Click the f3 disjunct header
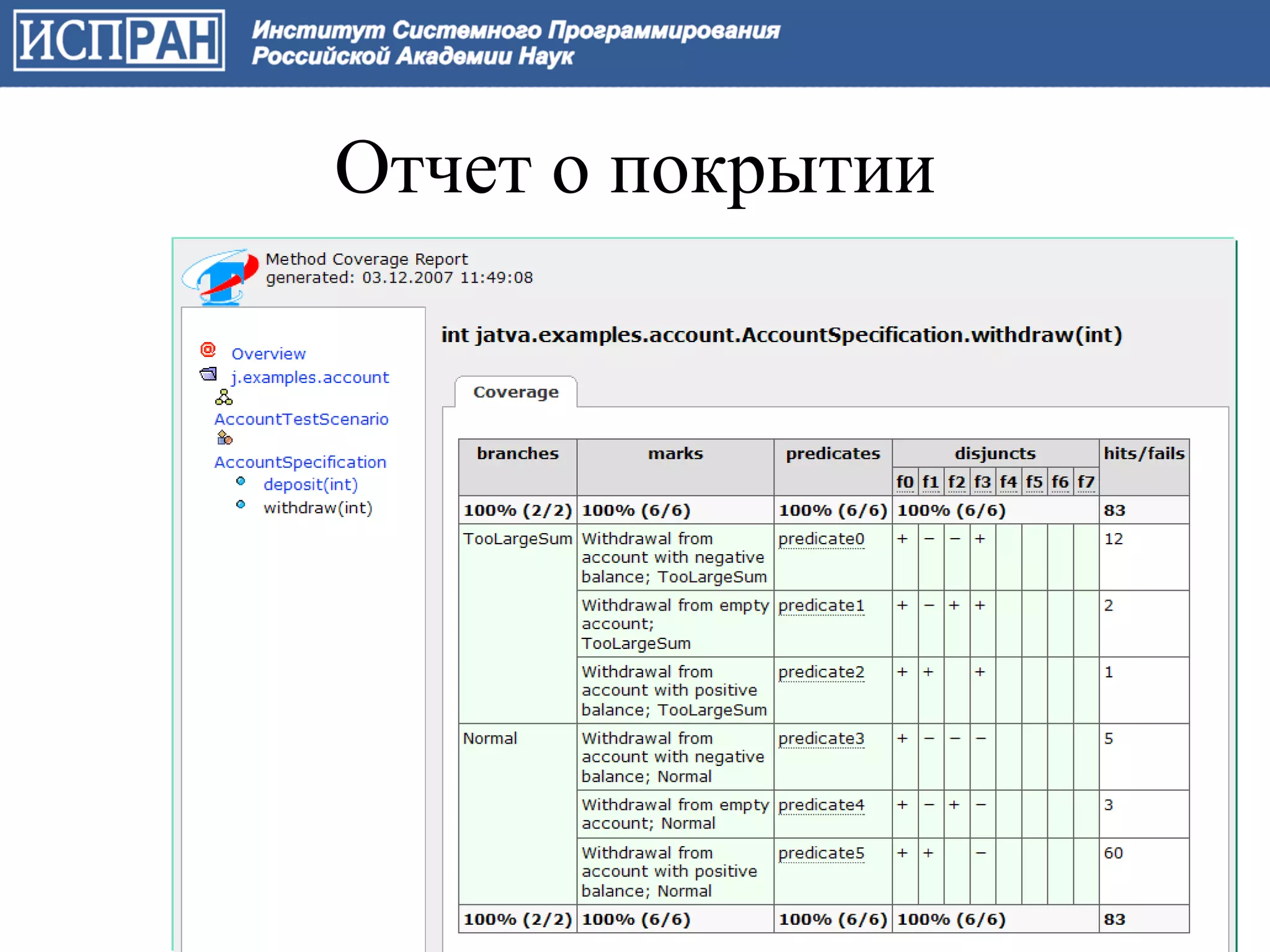Screen dimensions: 1270x952 coord(983,482)
